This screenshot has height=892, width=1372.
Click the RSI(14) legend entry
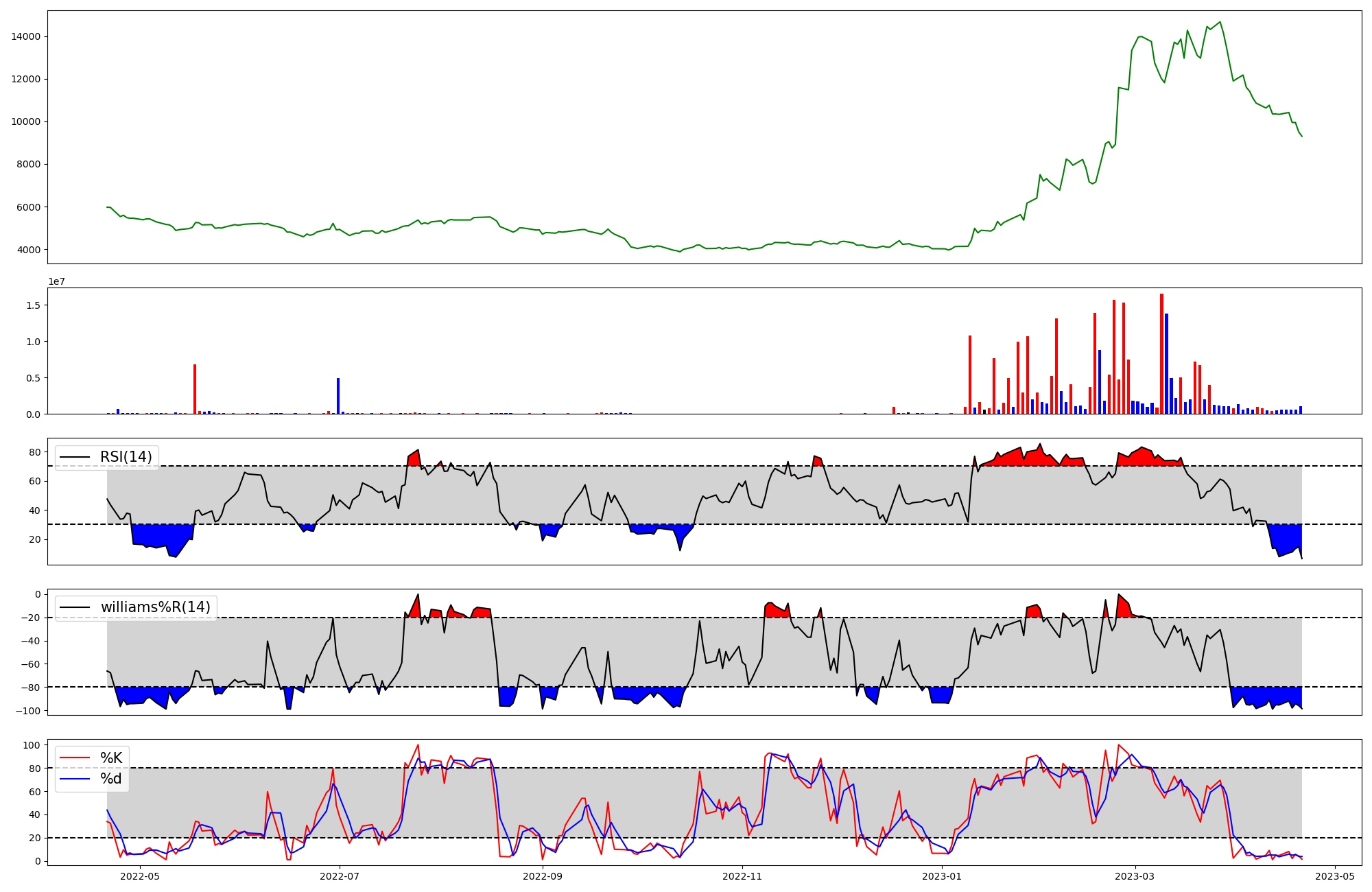tap(126, 457)
